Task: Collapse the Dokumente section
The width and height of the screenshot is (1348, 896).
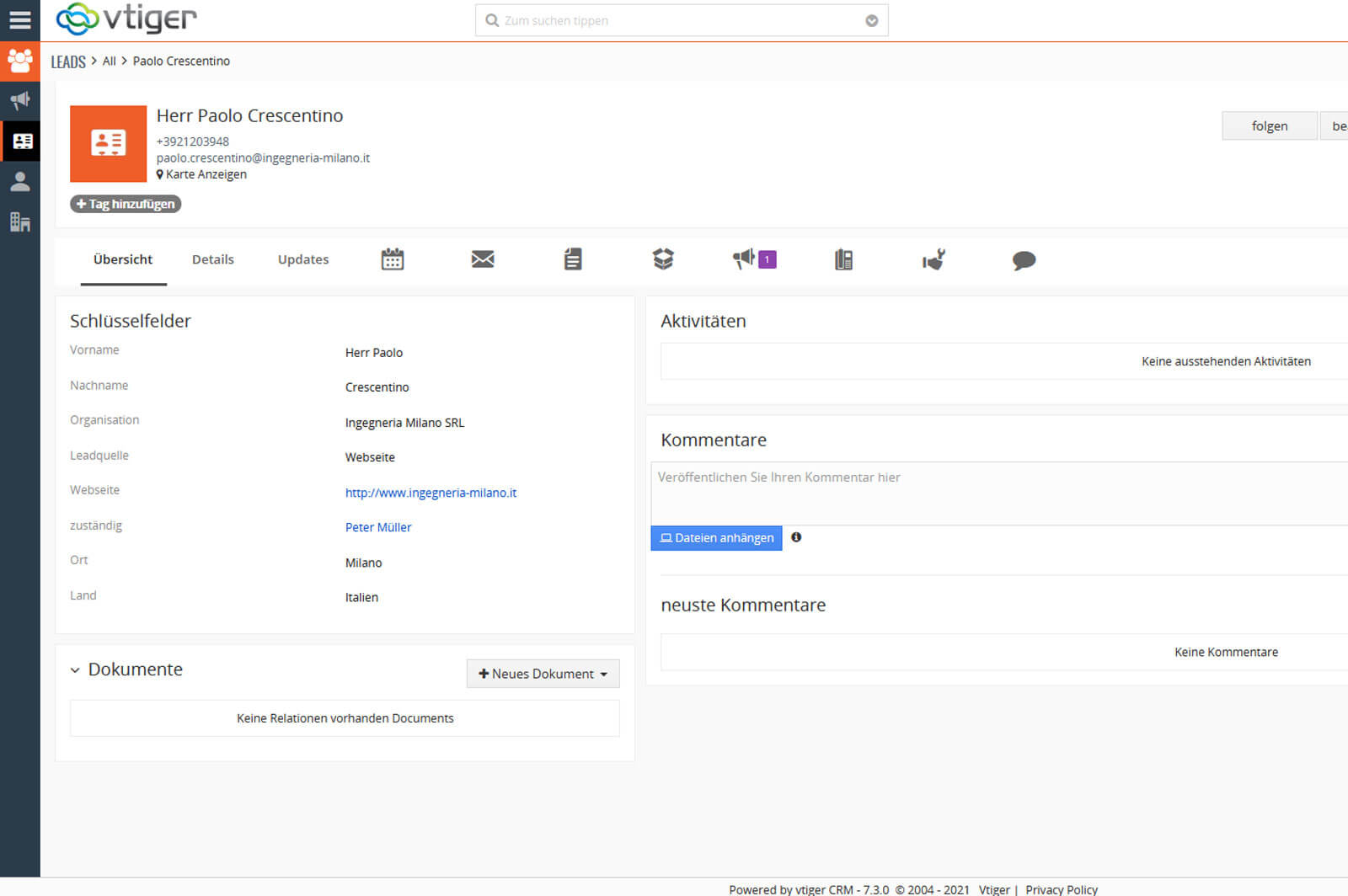Action: (75, 670)
